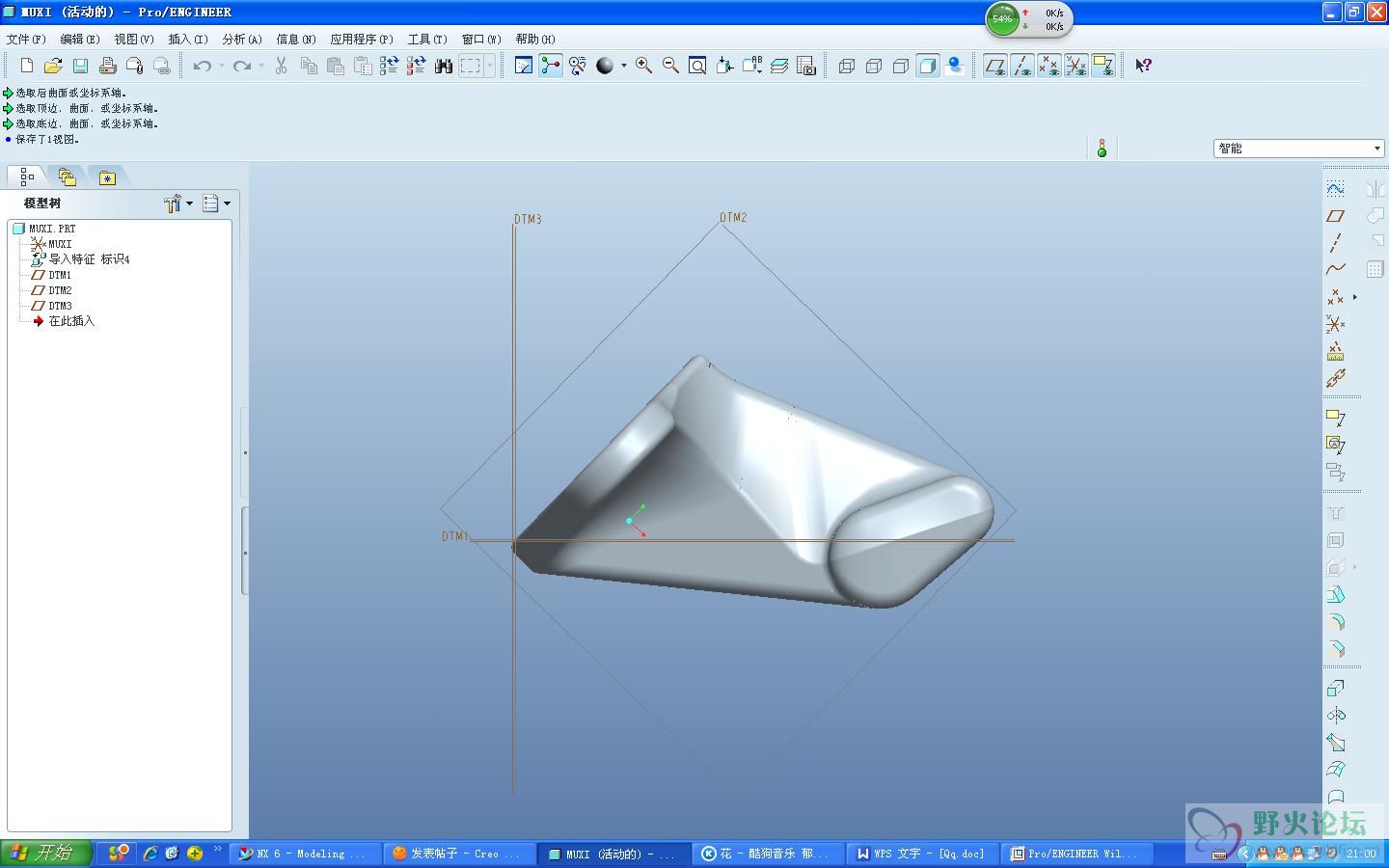Select DTM3 in model tree
Image resolution: width=1389 pixels, height=868 pixels.
pos(51,306)
